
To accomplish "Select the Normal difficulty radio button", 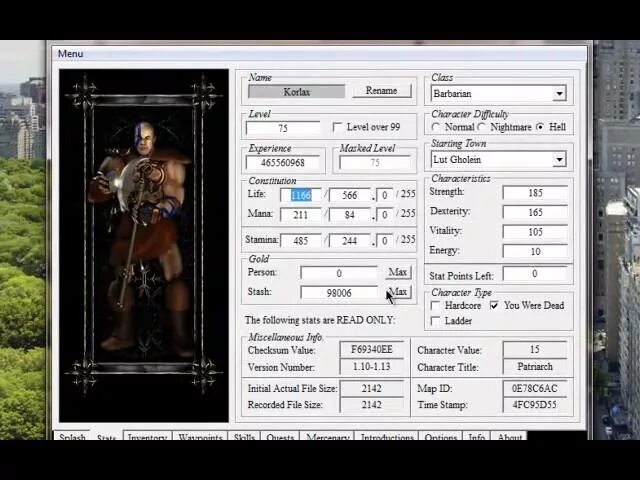I will click(436, 127).
